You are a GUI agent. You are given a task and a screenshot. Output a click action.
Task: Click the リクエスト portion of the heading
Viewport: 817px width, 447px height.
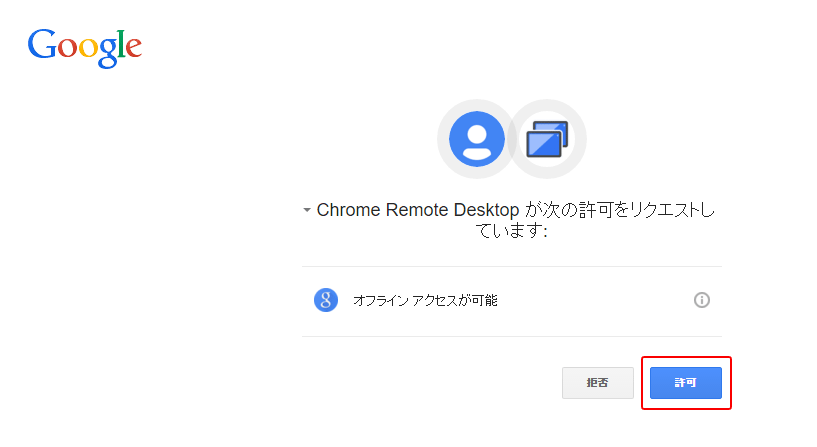pos(665,210)
